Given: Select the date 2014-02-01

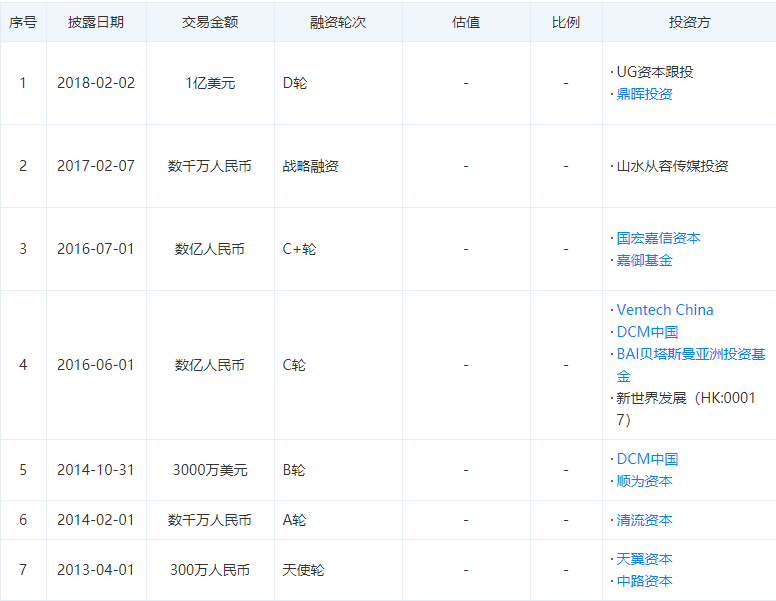Looking at the screenshot, I should click(x=96, y=520).
